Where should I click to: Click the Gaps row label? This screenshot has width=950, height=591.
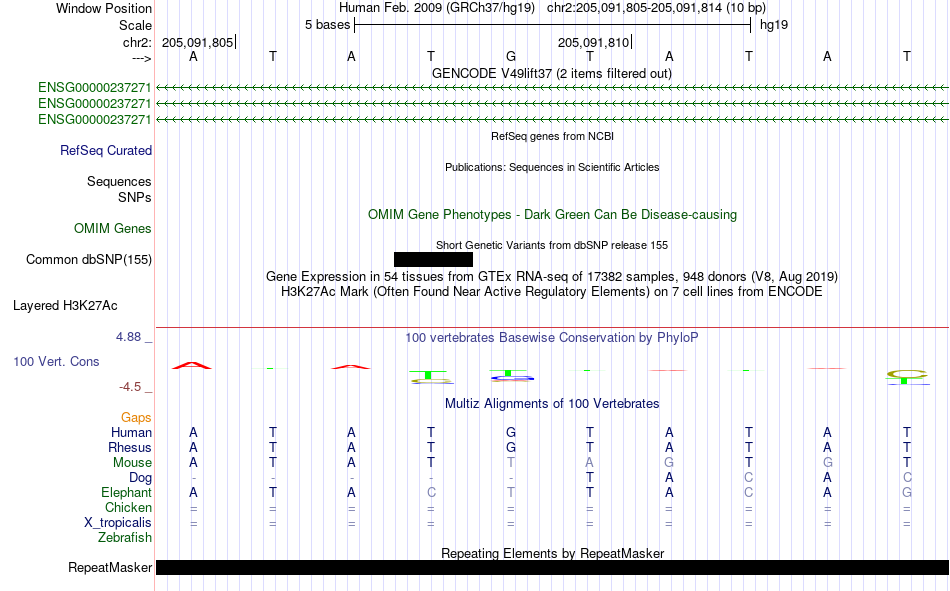point(136,417)
